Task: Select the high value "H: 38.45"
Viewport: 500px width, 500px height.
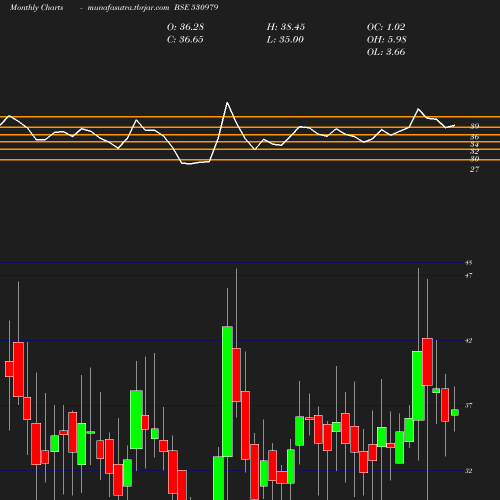Action: tap(286, 27)
